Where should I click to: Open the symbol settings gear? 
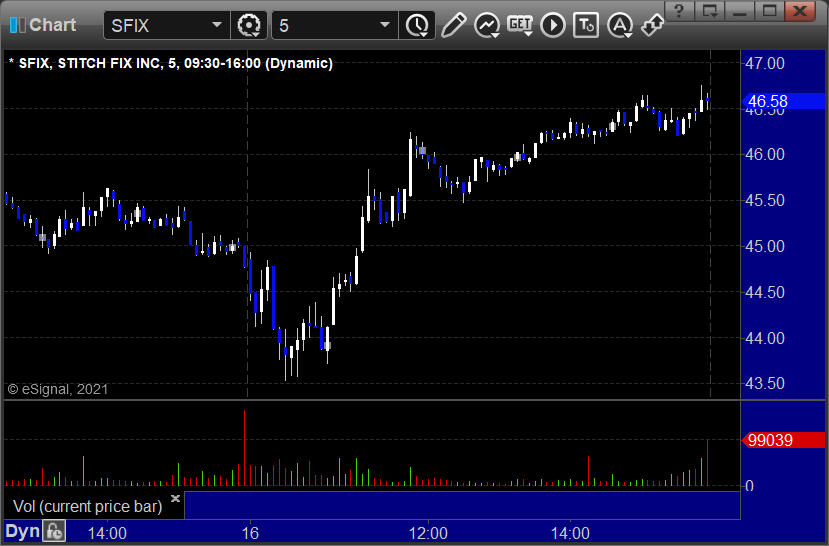[248, 25]
